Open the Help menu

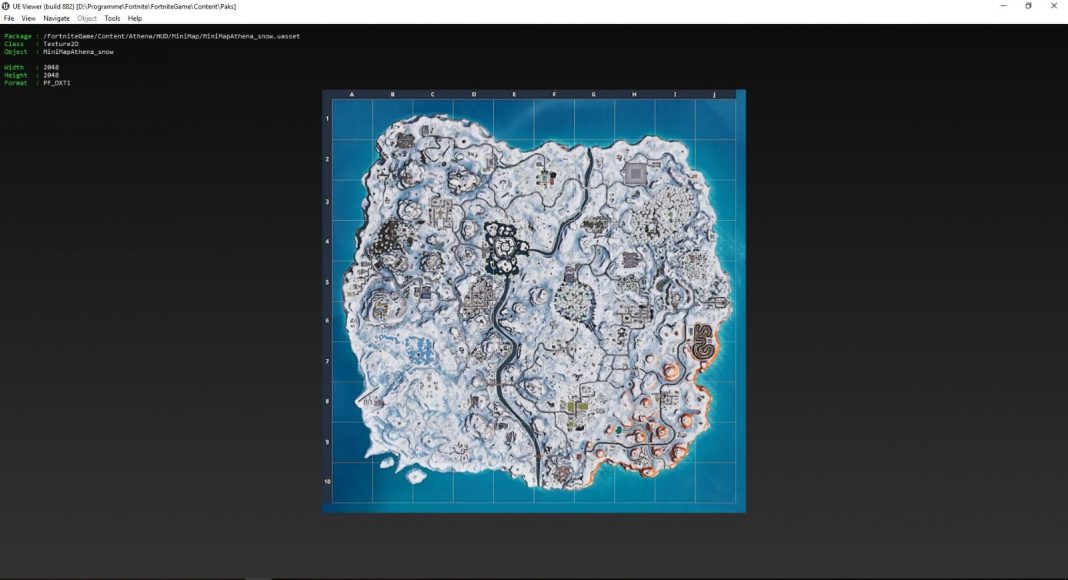click(135, 18)
